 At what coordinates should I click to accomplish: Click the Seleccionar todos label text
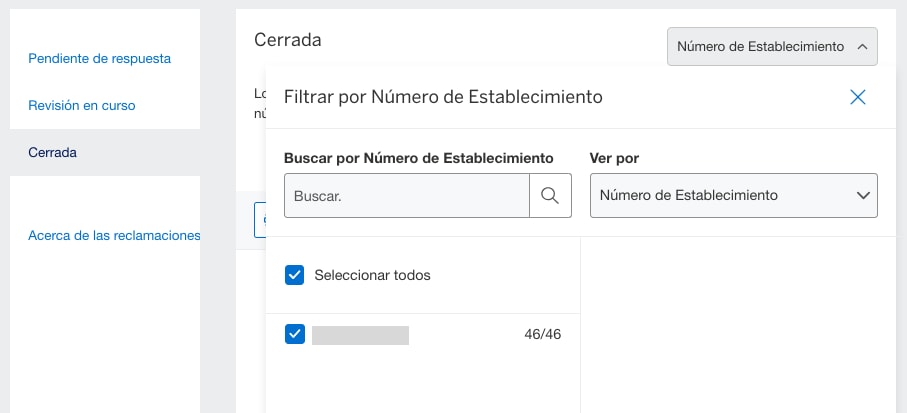click(x=372, y=275)
